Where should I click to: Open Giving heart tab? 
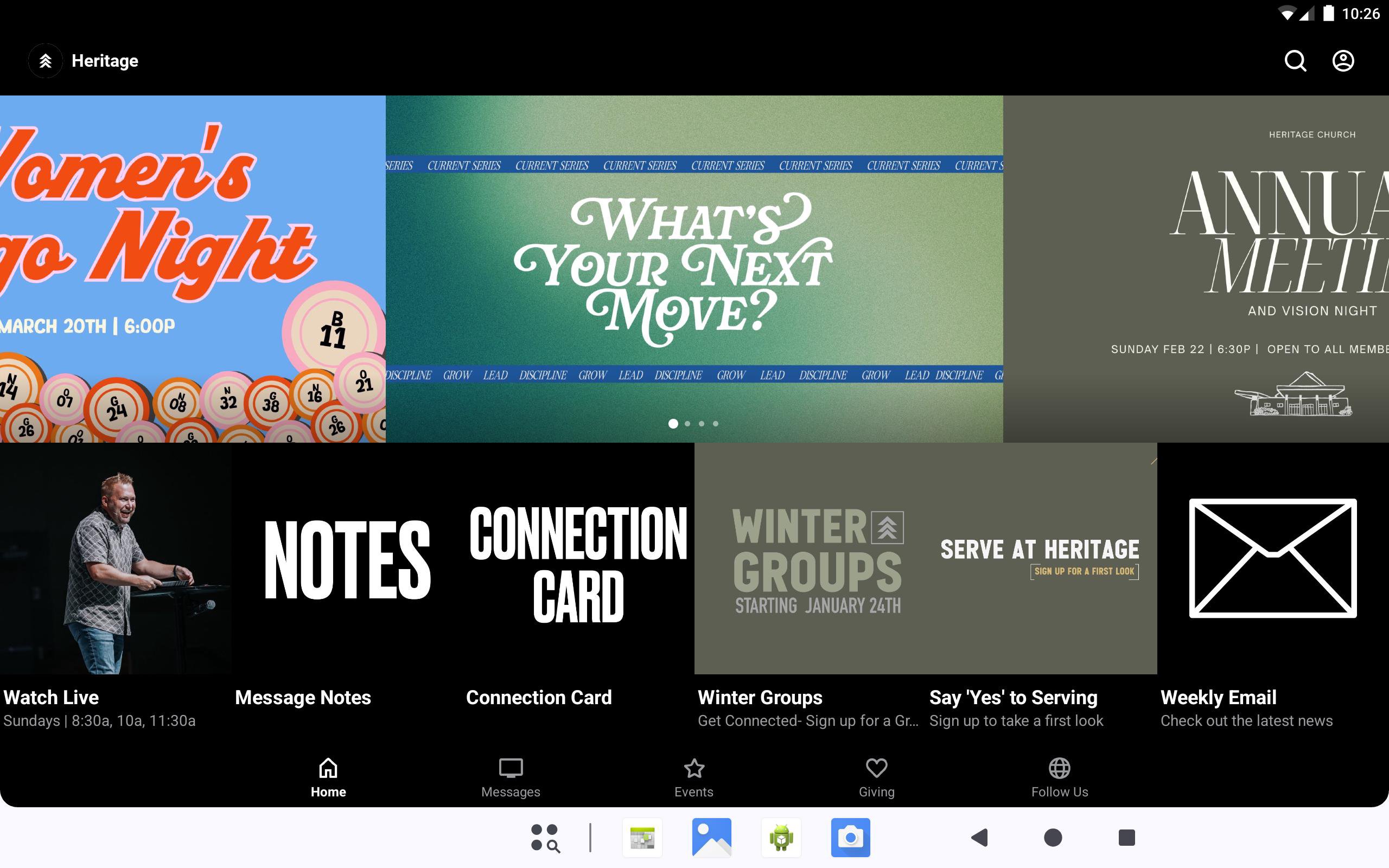876,778
